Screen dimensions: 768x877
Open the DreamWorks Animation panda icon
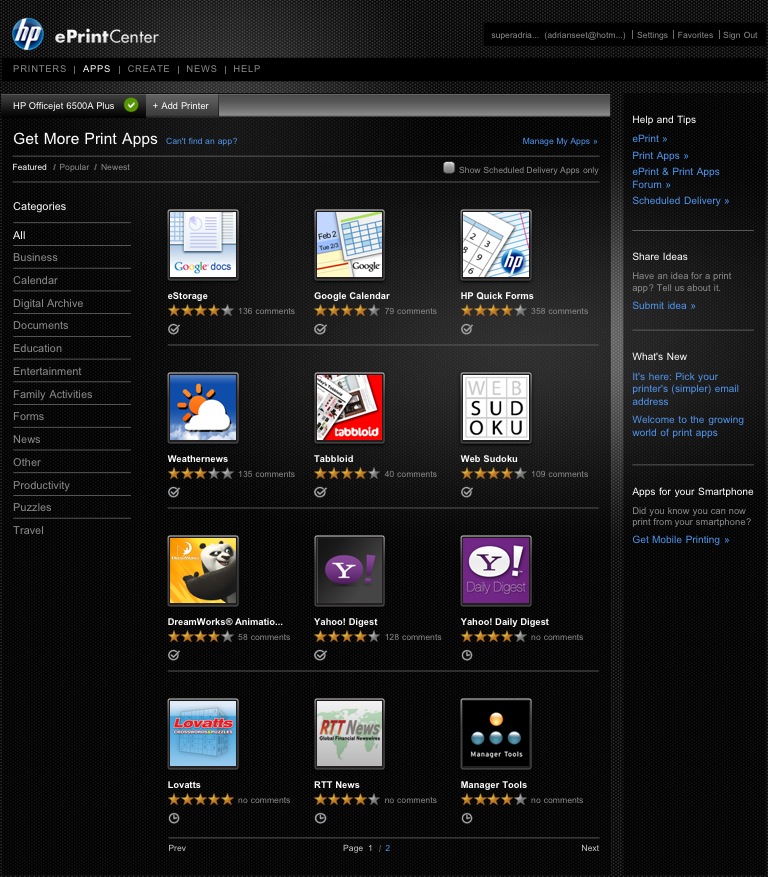[202, 570]
